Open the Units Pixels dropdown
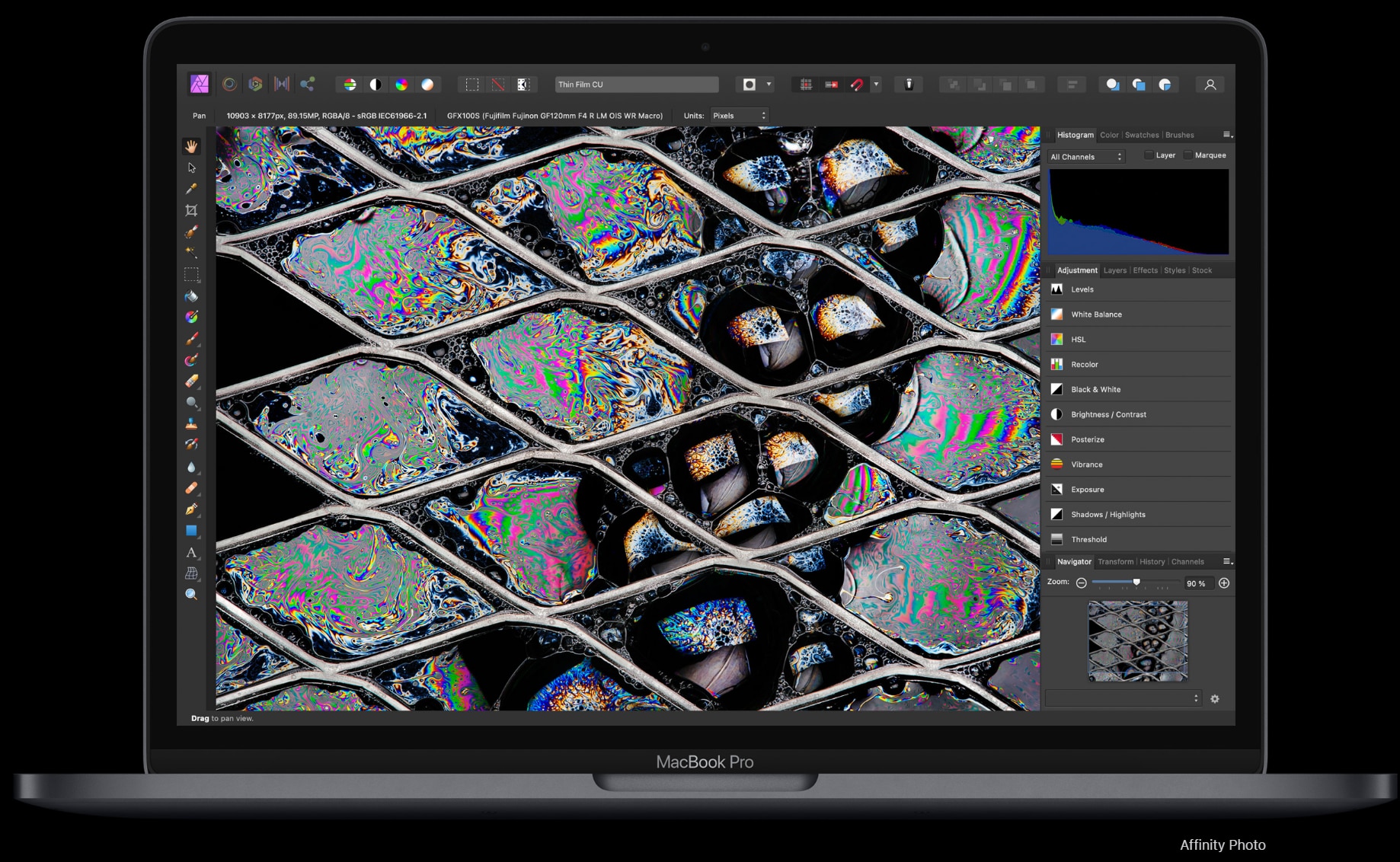This screenshot has width=1400, height=862. tap(738, 116)
